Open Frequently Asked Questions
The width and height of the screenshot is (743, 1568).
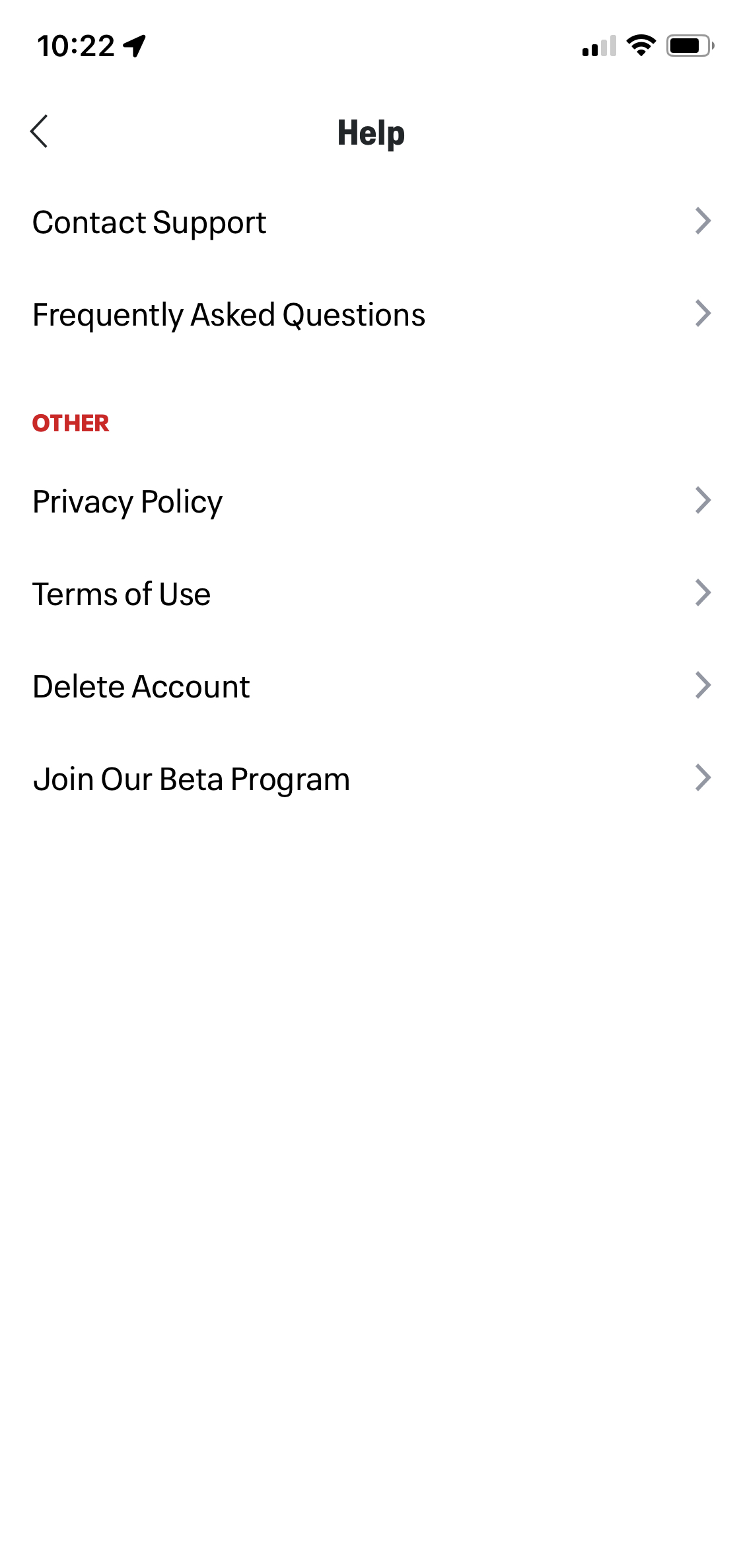(229, 315)
